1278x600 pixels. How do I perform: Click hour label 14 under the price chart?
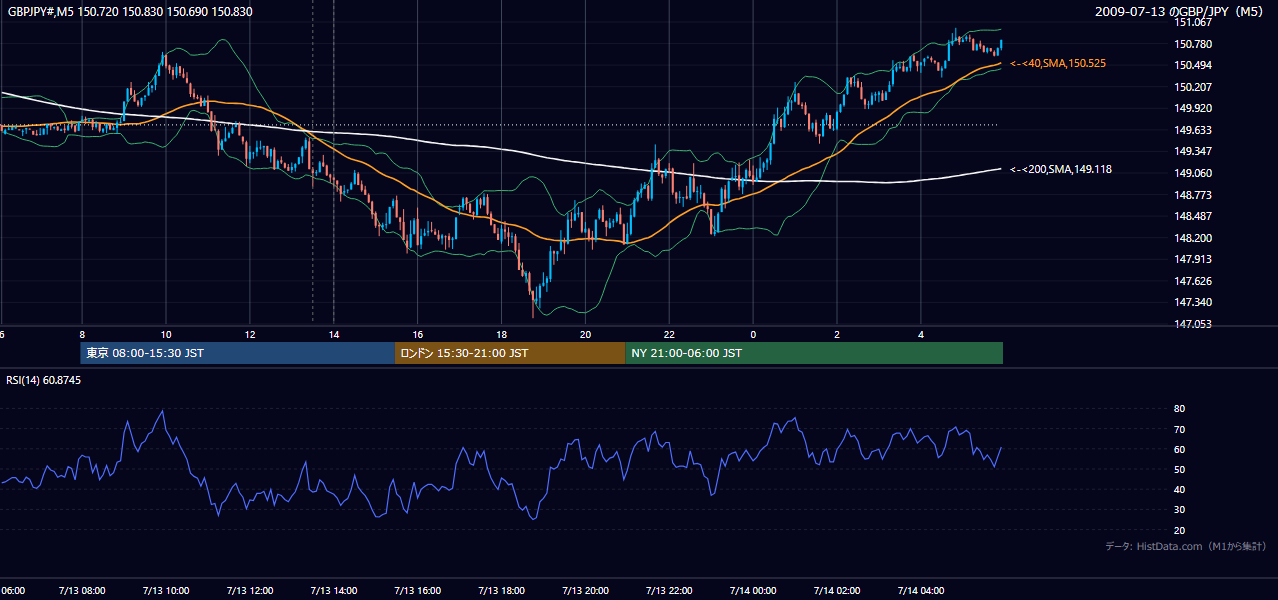coord(334,335)
